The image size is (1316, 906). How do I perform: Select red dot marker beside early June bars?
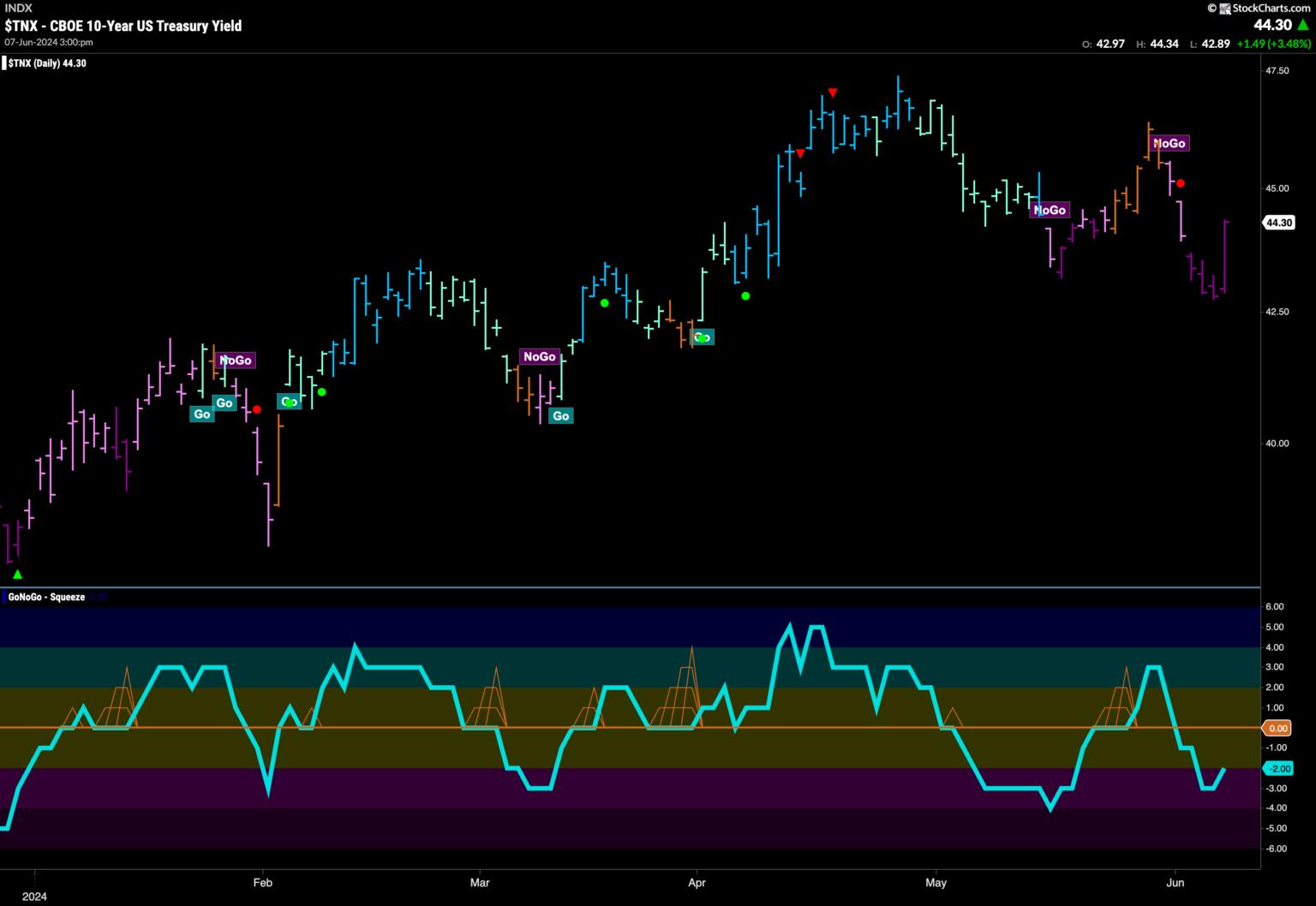[1181, 183]
